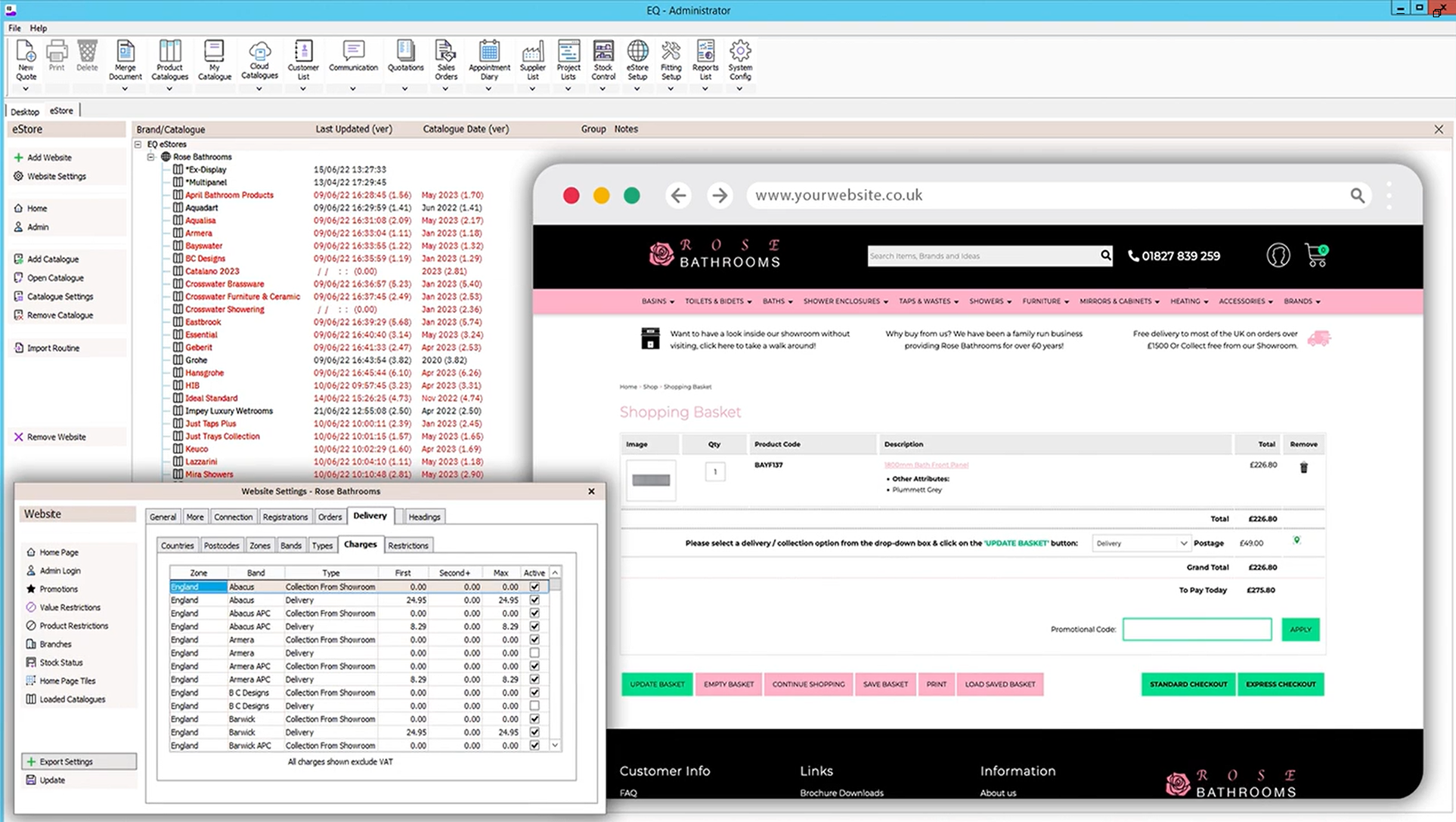
Task: Toggle Active checkbox for B C Designs Delivery
Action: (x=534, y=706)
